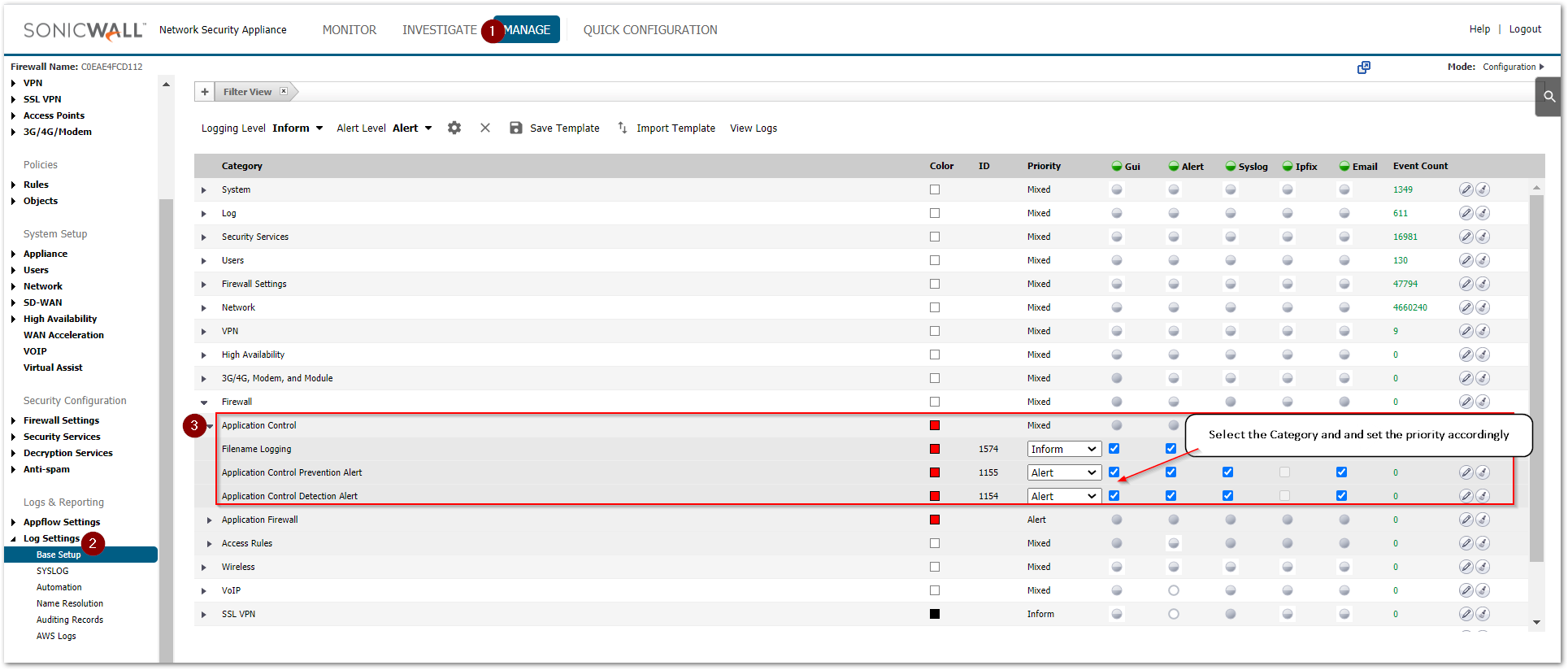Switch to QUICK CONFIGURATION tab

click(650, 30)
